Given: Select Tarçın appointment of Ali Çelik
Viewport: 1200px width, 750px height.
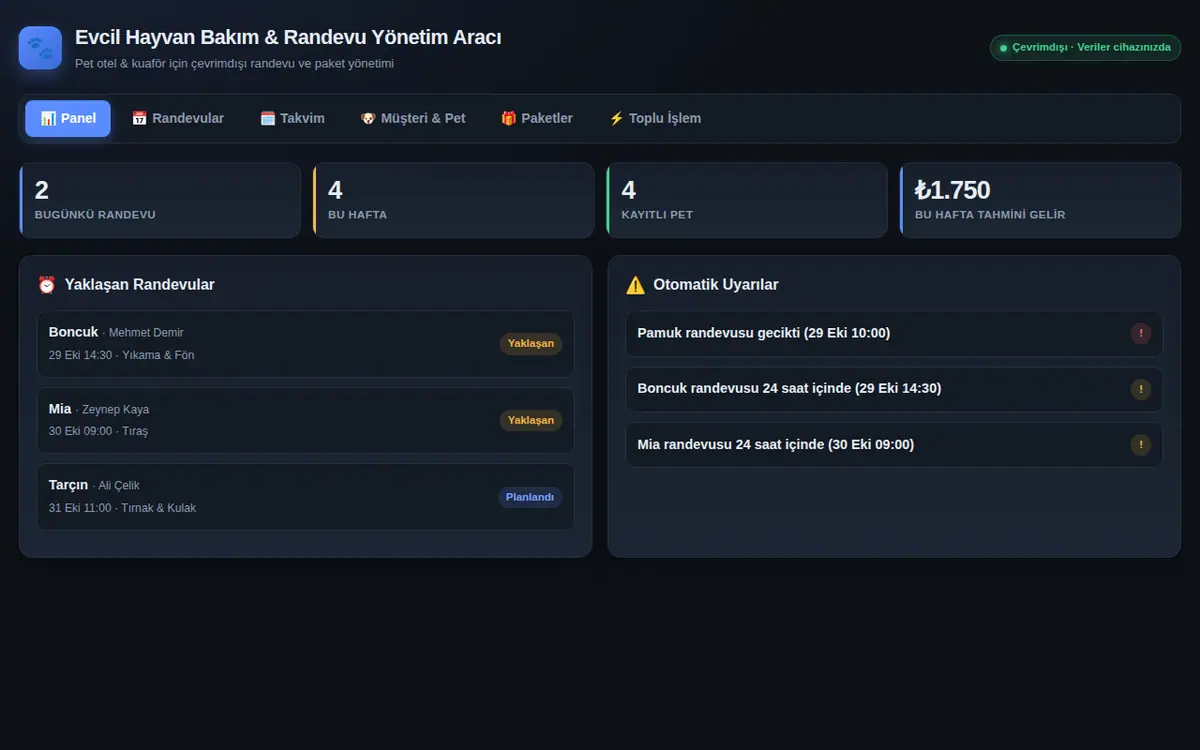Looking at the screenshot, I should click(306, 497).
